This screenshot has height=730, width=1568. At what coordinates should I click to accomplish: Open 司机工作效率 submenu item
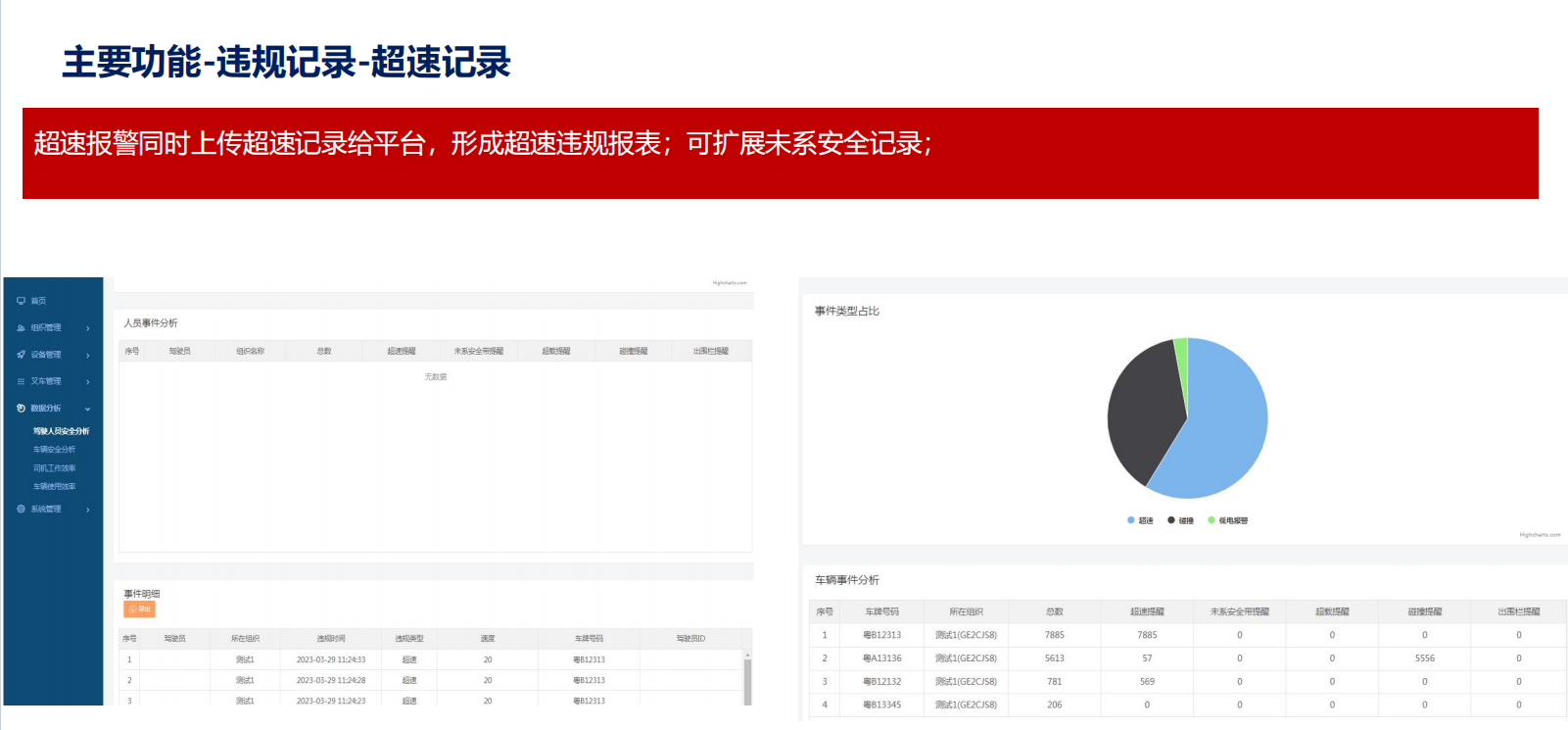54,468
